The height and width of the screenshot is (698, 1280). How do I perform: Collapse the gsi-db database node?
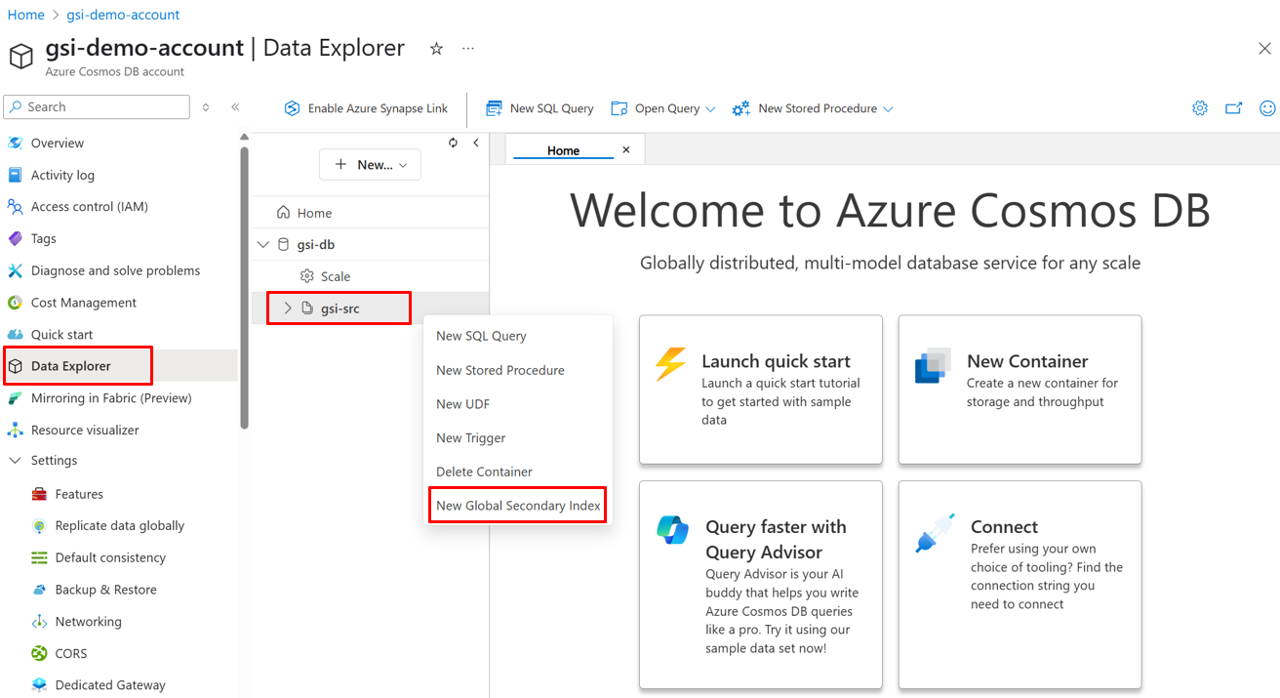coord(263,244)
